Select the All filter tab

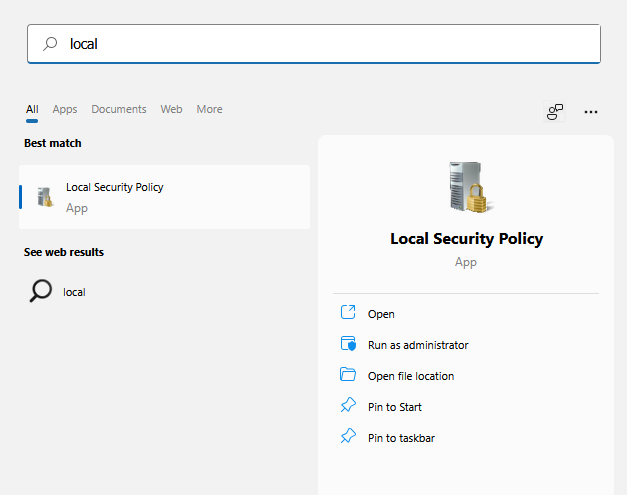point(32,109)
